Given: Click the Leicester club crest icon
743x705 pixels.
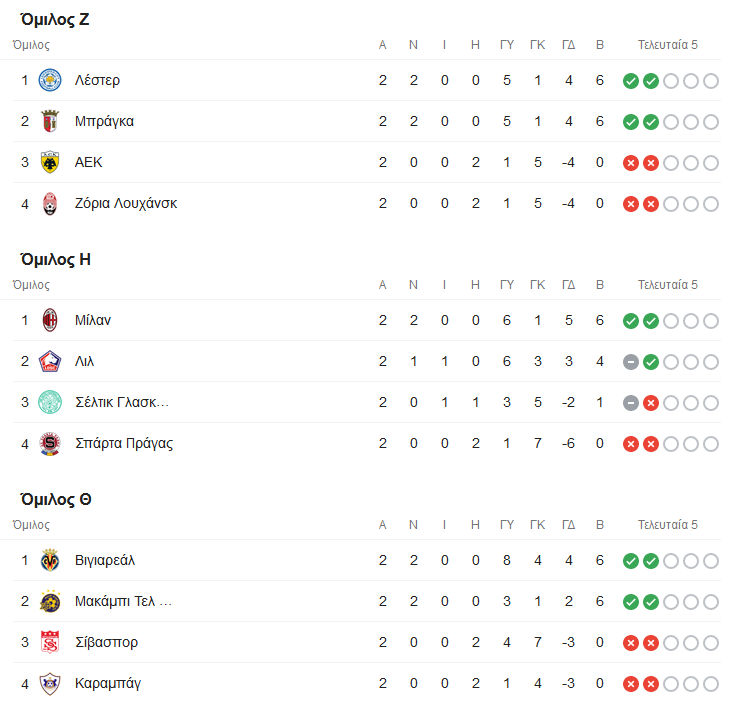Looking at the screenshot, I should [49, 80].
